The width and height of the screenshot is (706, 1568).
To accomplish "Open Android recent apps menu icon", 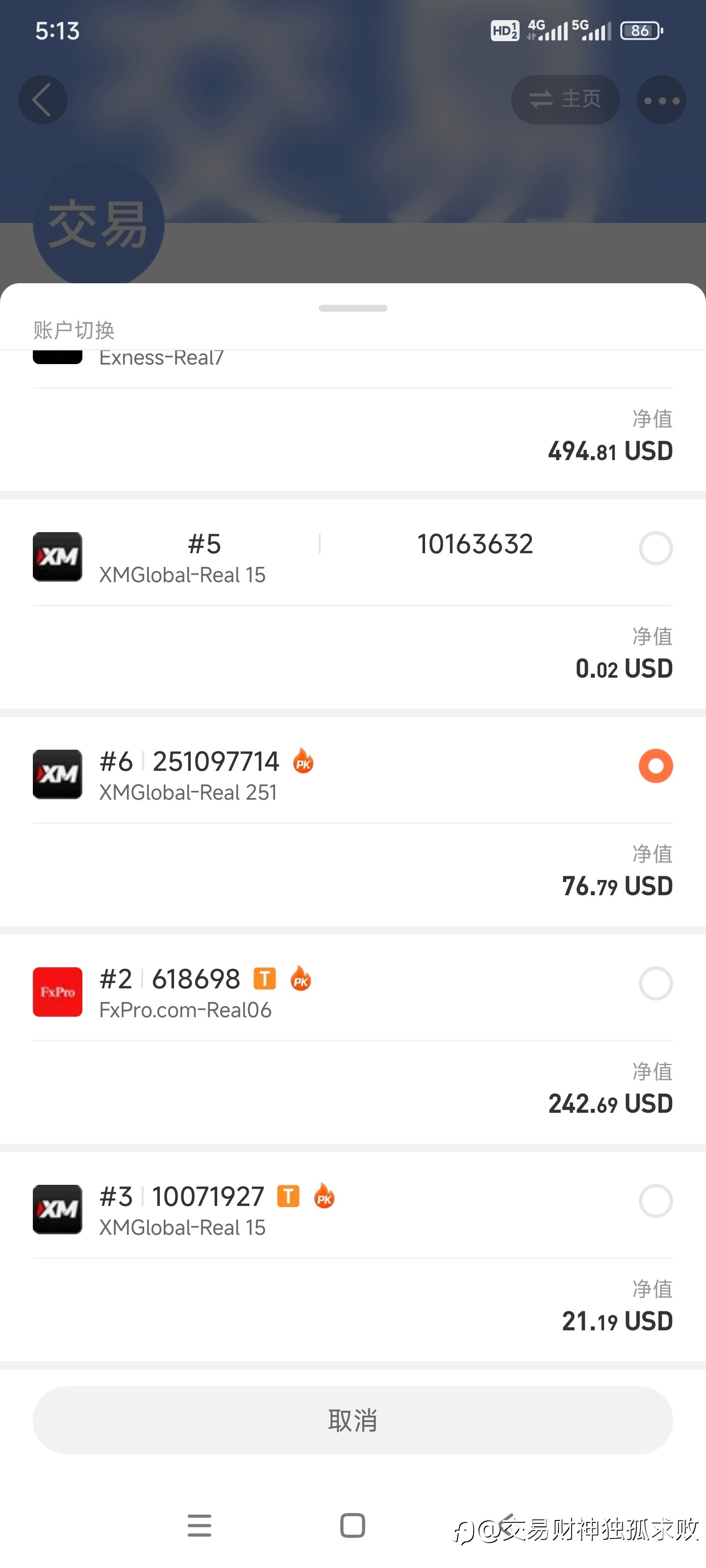I will tap(199, 1525).
